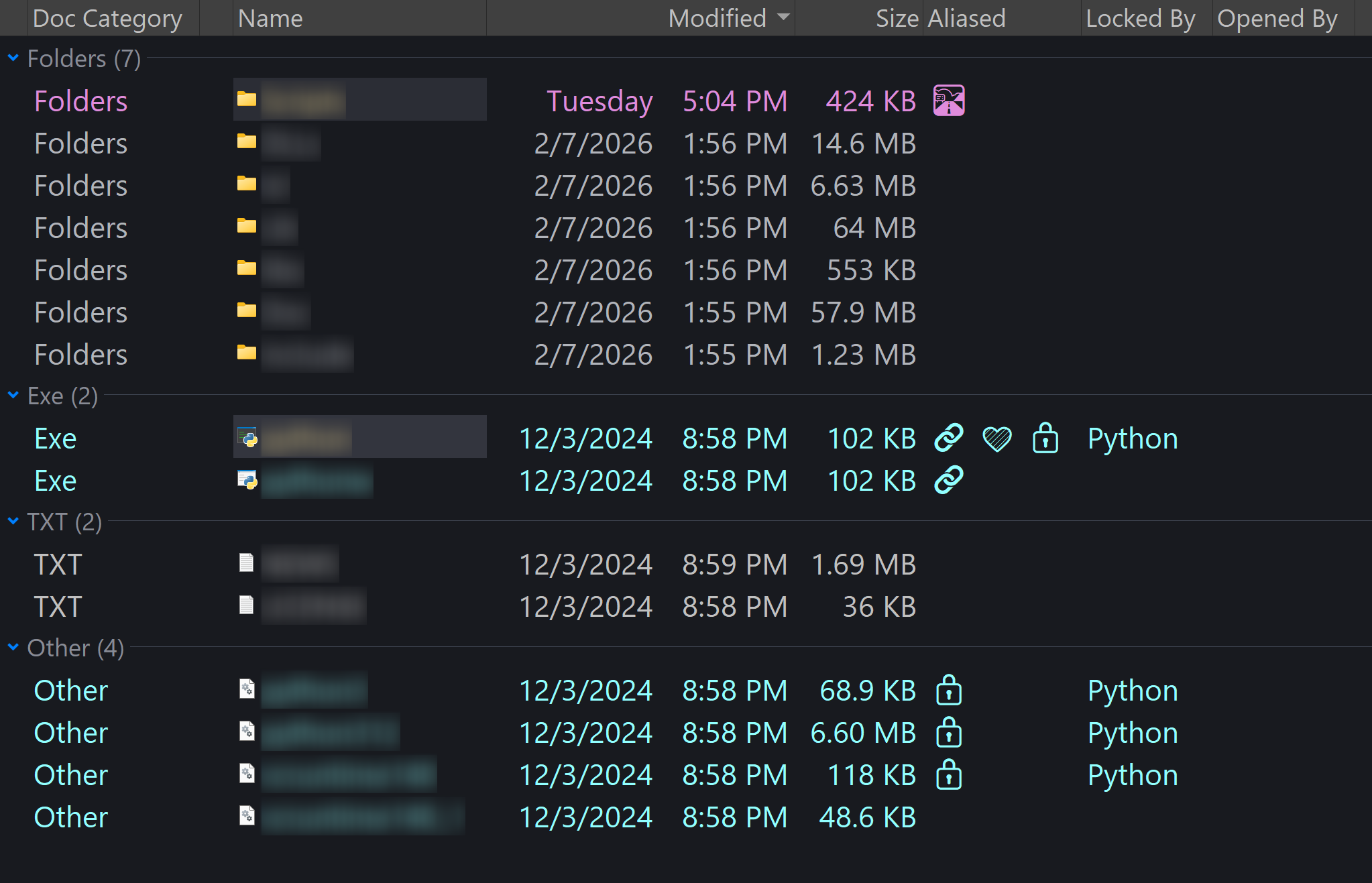Click the Locked By column header
The height and width of the screenshot is (883, 1372).
click(x=1140, y=18)
